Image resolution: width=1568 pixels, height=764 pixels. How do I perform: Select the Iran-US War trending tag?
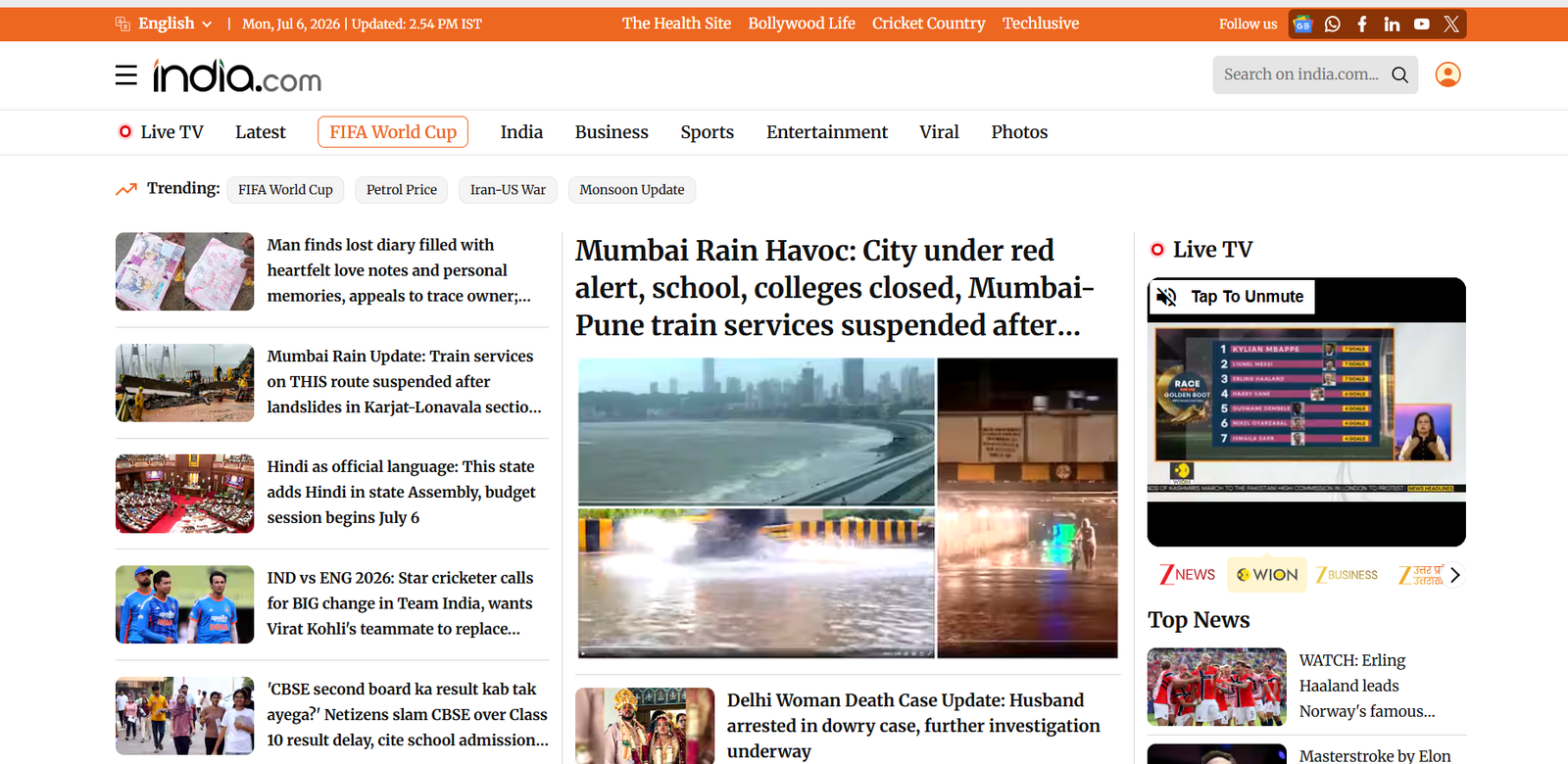point(508,190)
